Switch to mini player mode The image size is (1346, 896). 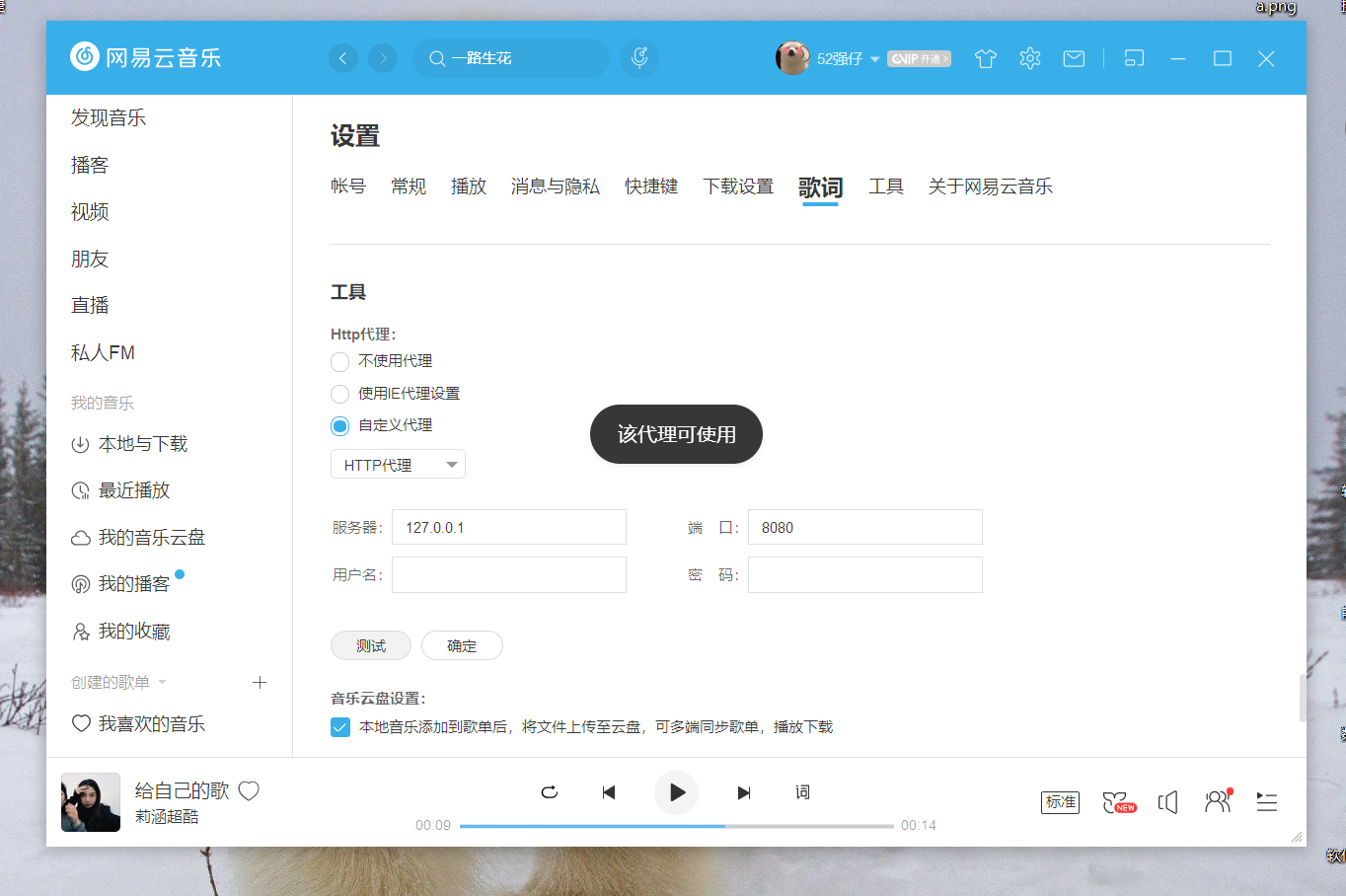pos(1134,59)
